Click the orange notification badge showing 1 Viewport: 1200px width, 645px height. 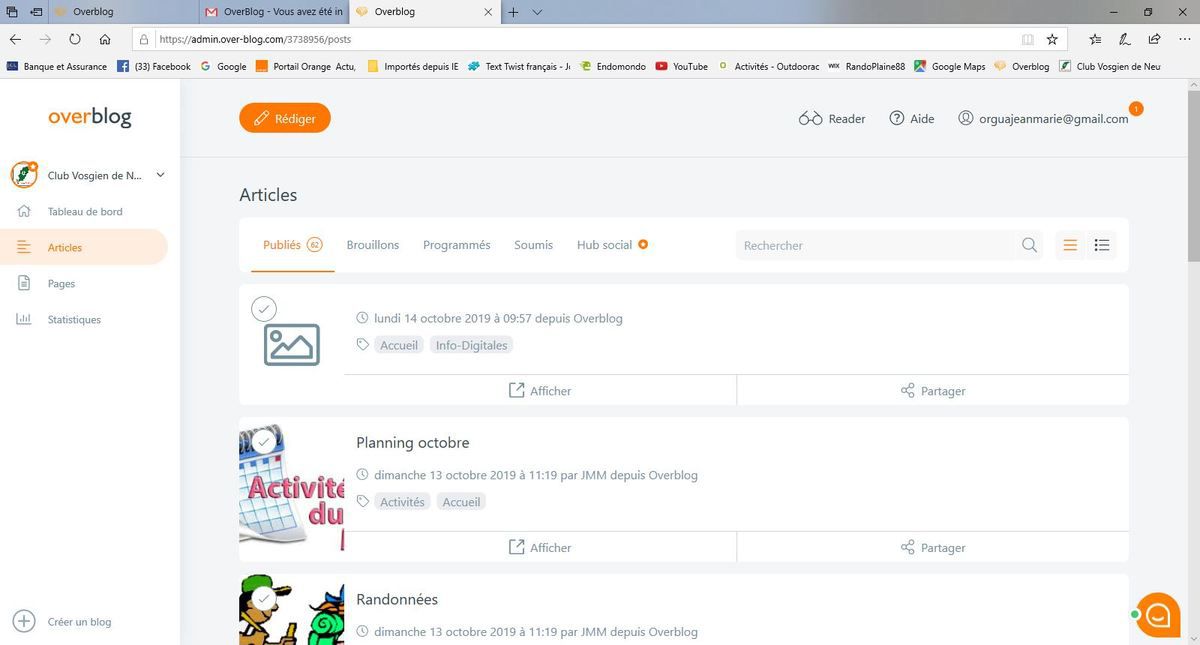coord(1136,108)
